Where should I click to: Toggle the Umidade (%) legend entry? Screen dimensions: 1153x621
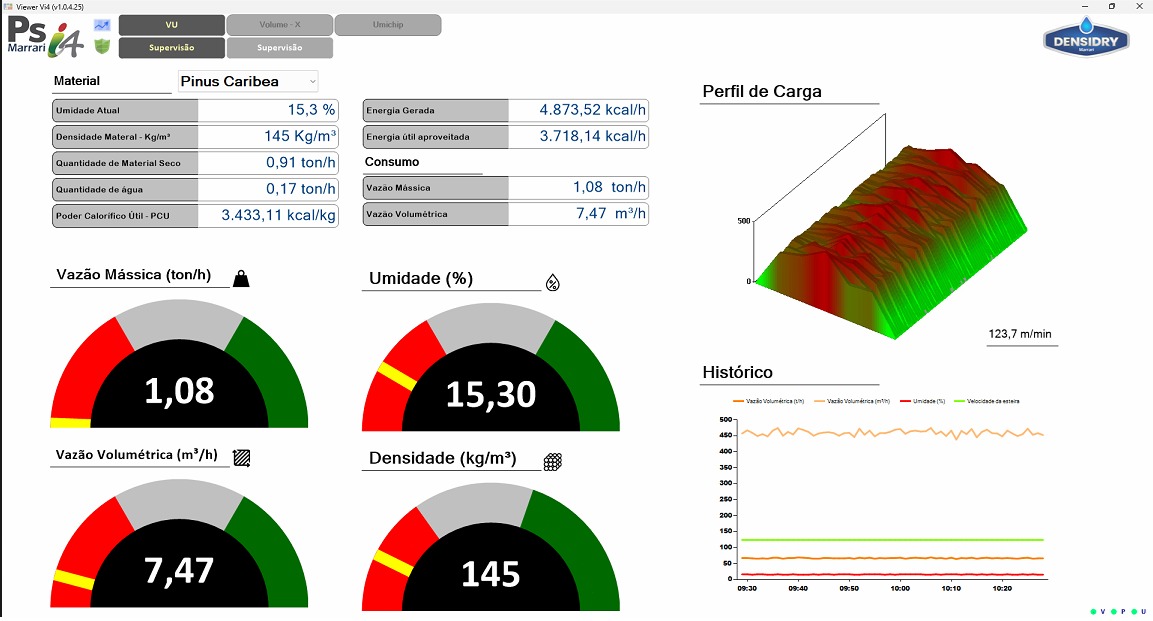point(921,401)
